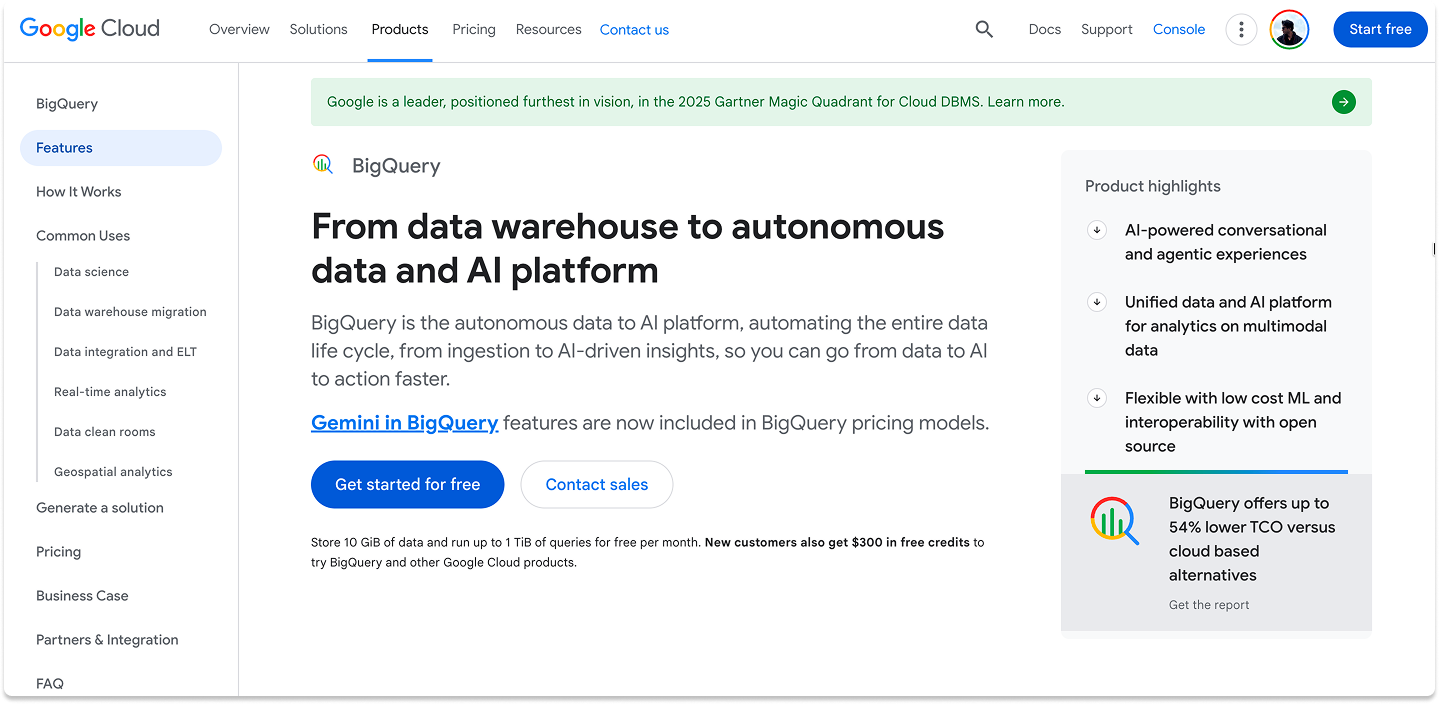Click the Start free button
Screen dimensions: 1439x704
[1380, 30]
